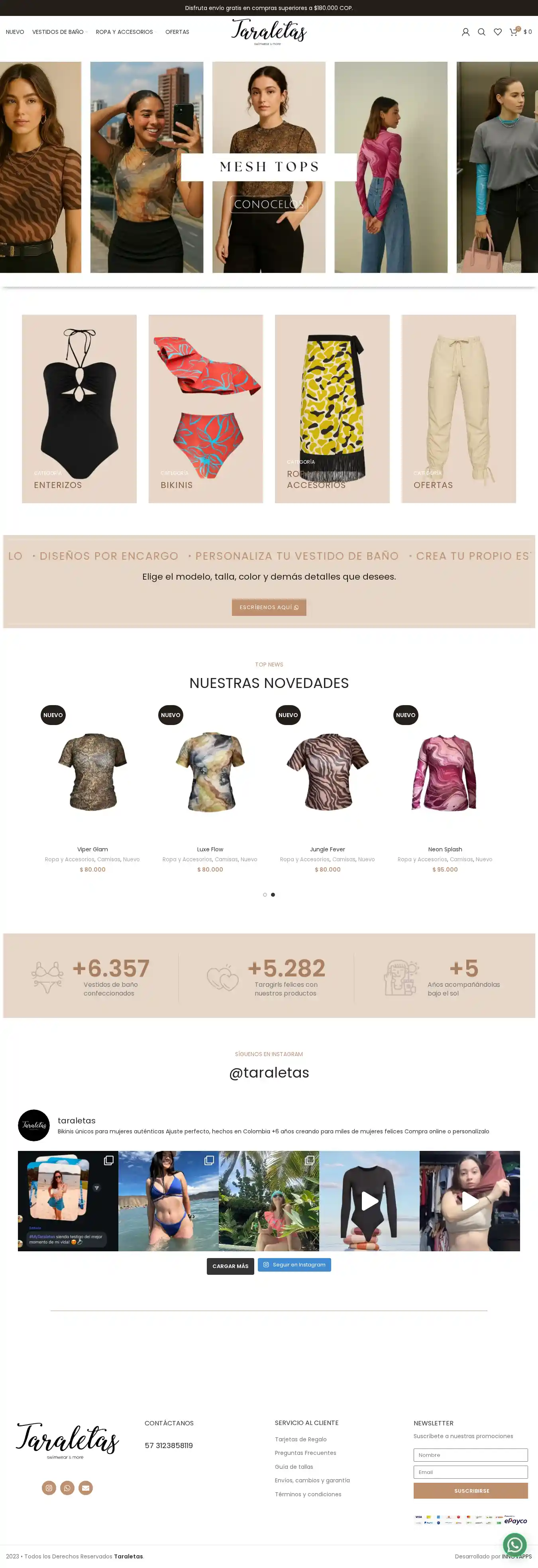Click the Seguir en Instagram button
This screenshot has height=1568, width=538.
click(295, 1265)
